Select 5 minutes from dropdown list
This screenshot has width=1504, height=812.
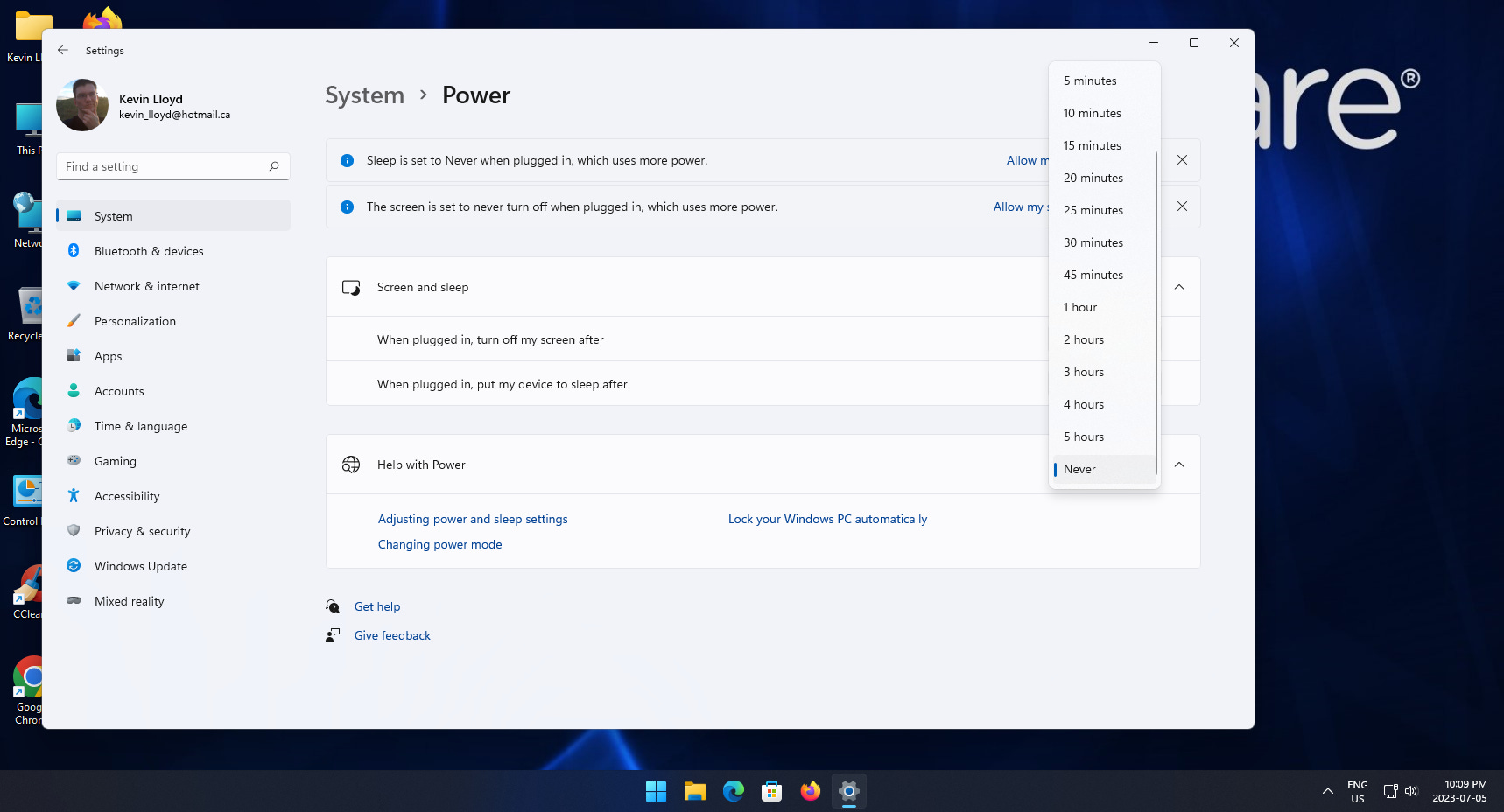click(x=1104, y=80)
